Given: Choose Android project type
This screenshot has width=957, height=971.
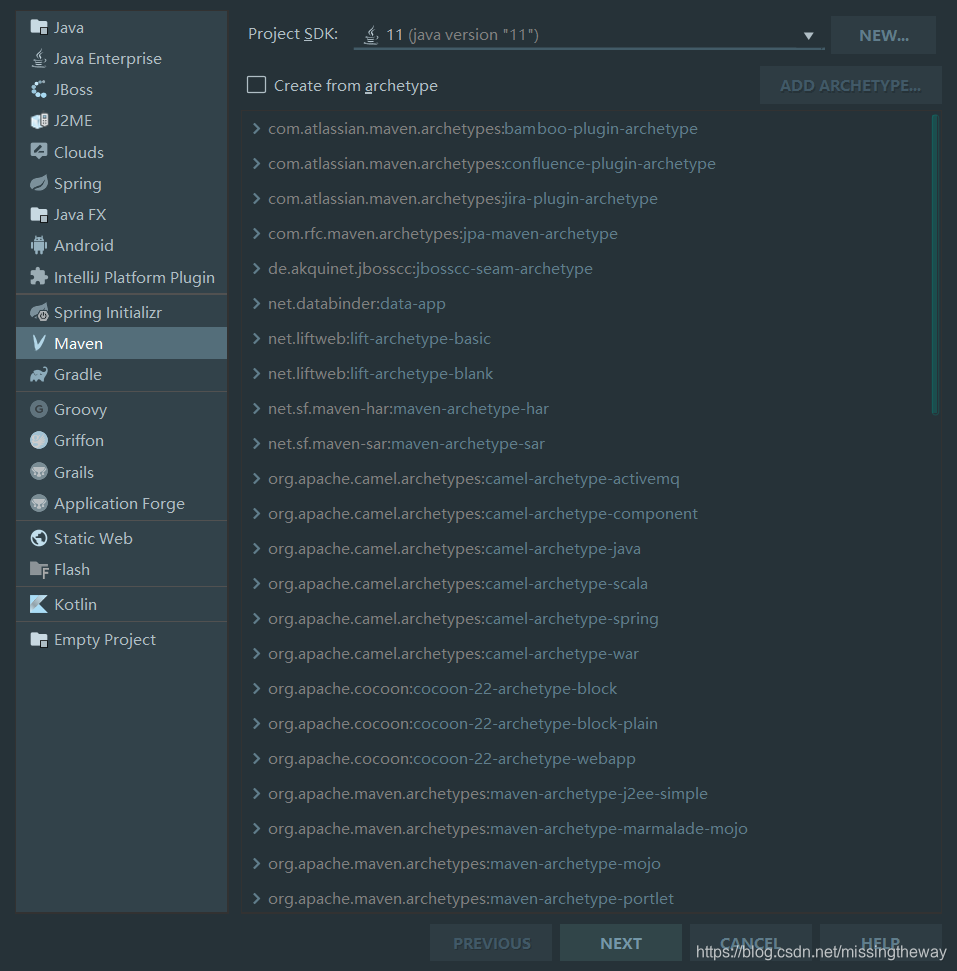Looking at the screenshot, I should tap(121, 245).
